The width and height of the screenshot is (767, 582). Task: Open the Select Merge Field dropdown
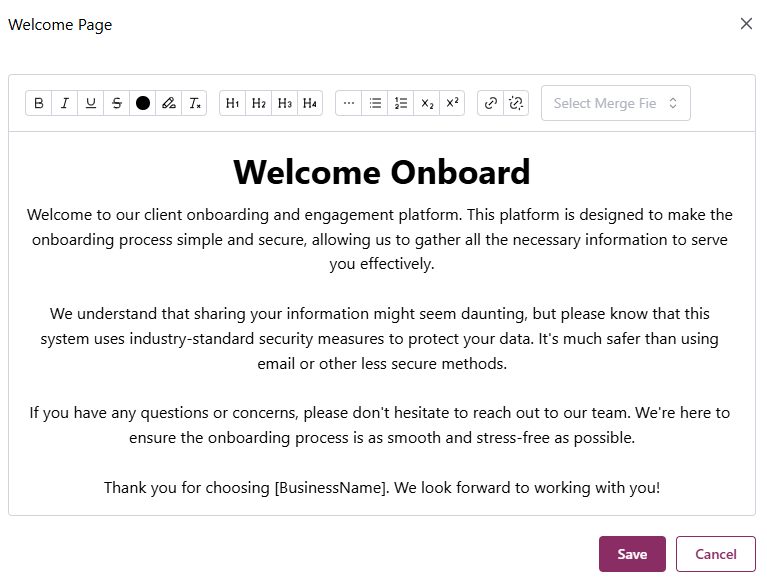click(x=616, y=103)
